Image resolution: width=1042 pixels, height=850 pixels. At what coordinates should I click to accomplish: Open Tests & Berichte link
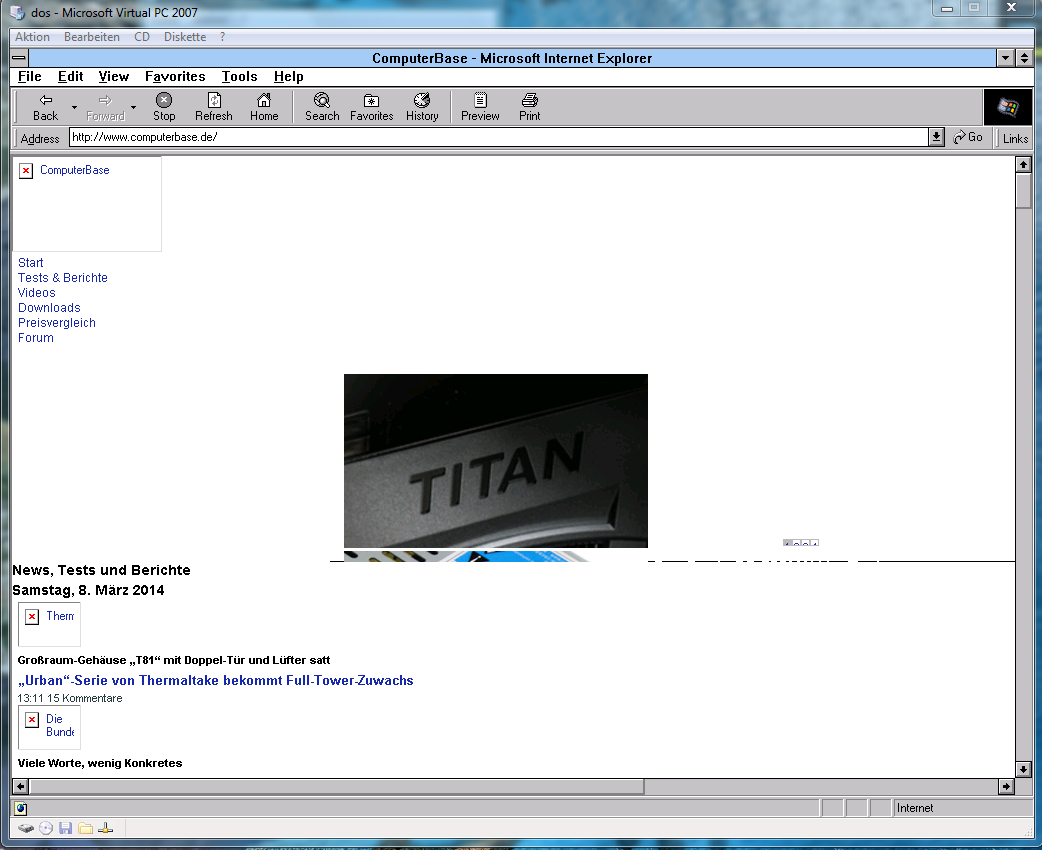(x=62, y=278)
